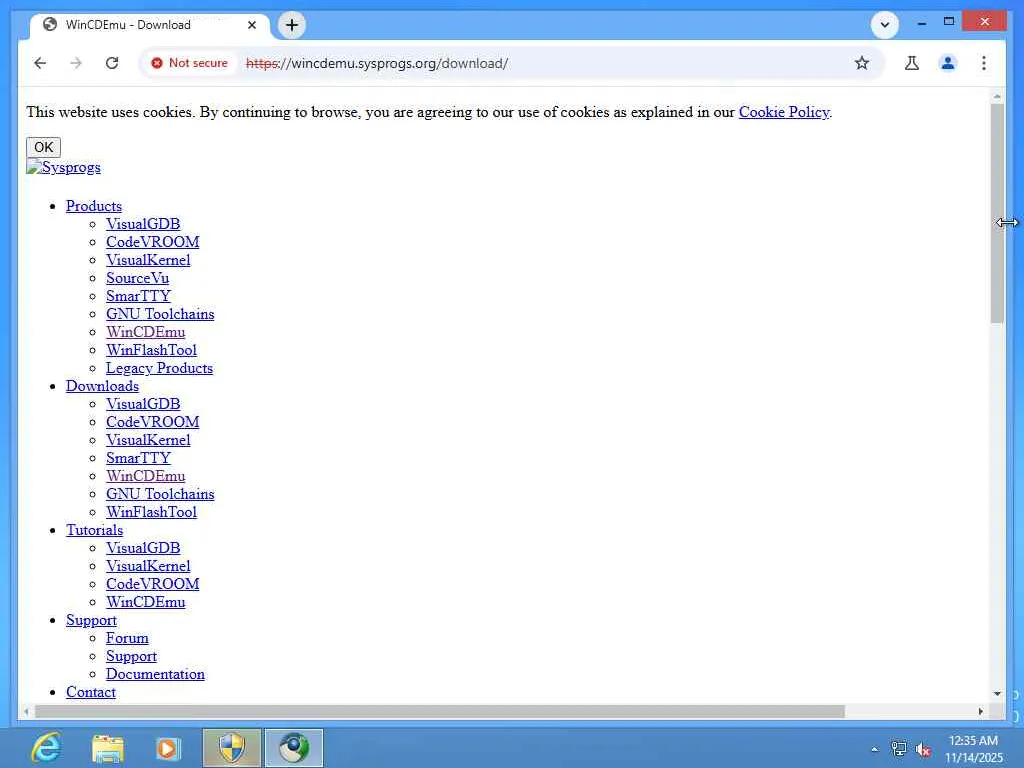Open the Support menu heading link
This screenshot has height=768, width=1024.
coord(91,620)
